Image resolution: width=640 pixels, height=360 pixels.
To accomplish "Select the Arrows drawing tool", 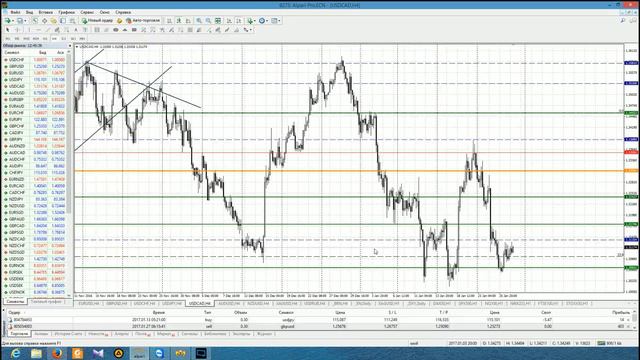I will (x=246, y=30).
